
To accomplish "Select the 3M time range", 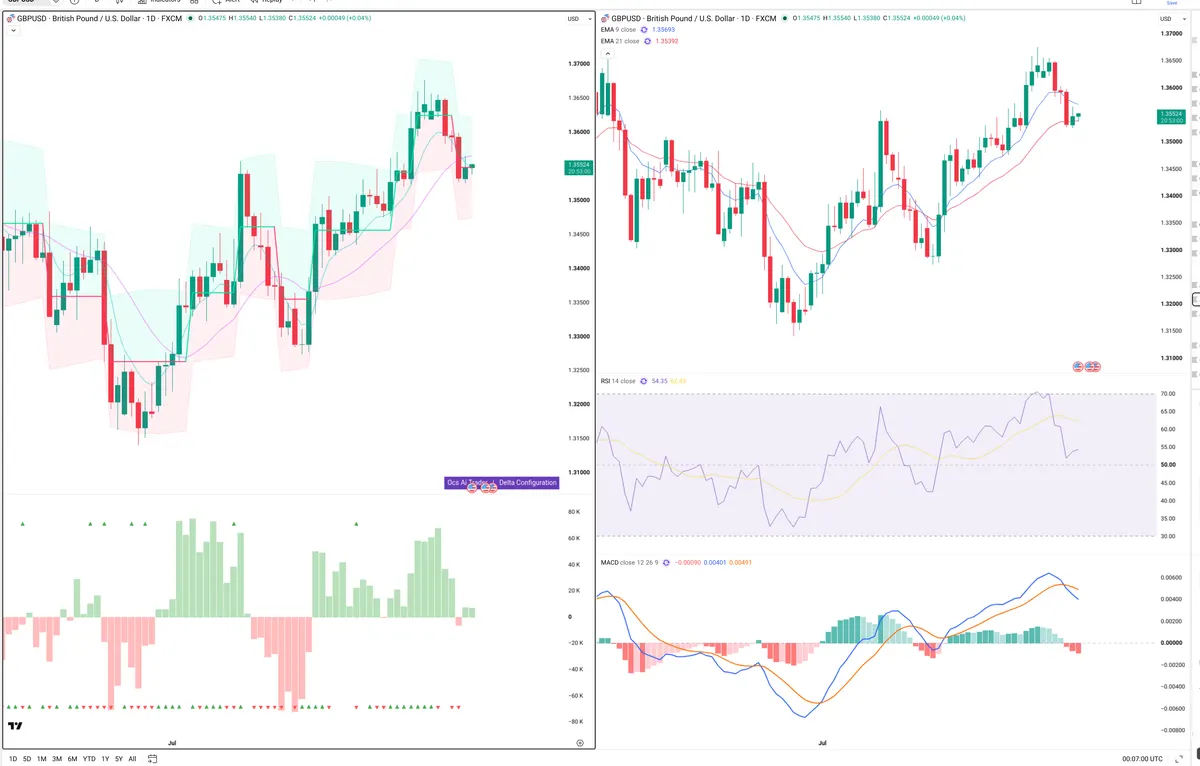I will click(57, 759).
